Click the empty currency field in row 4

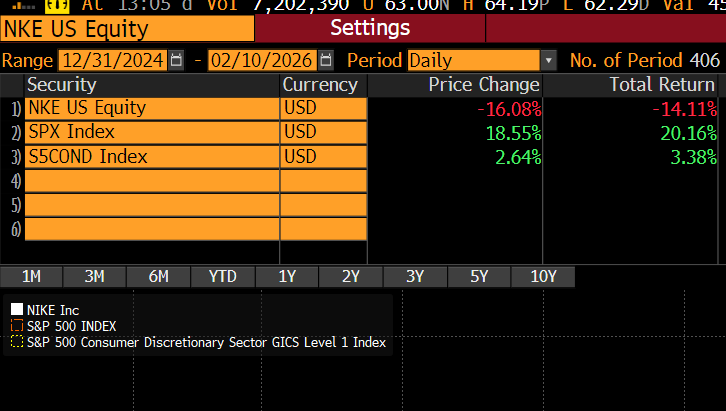(323, 181)
